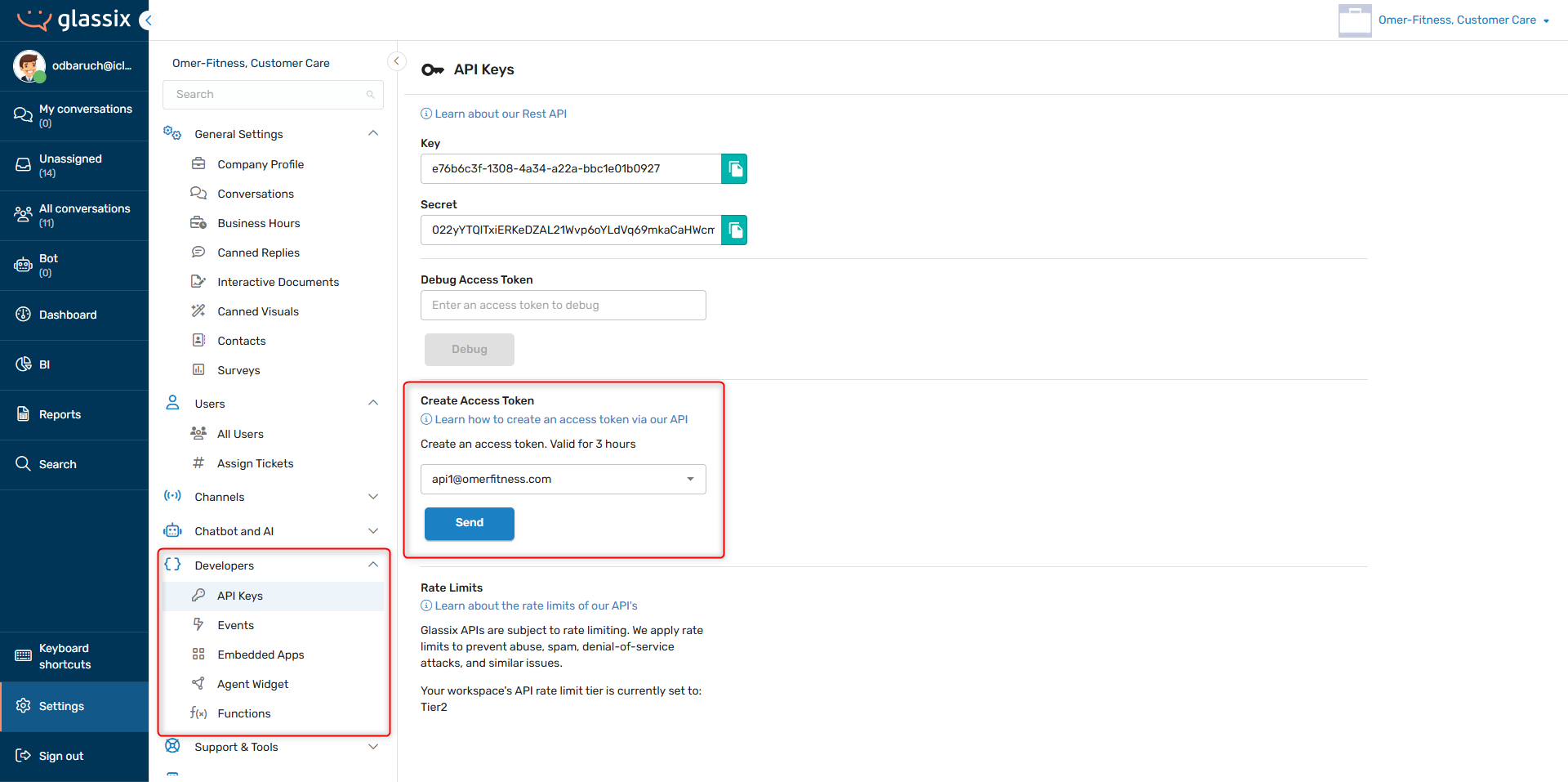This screenshot has height=782, width=1568.
Task: Click the Company Profile icon
Action: point(198,164)
